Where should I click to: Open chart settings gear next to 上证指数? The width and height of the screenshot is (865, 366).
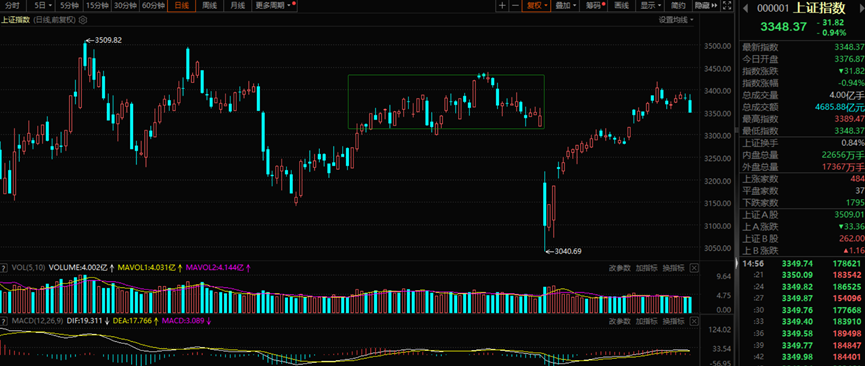pyautogui.click(x=83, y=20)
